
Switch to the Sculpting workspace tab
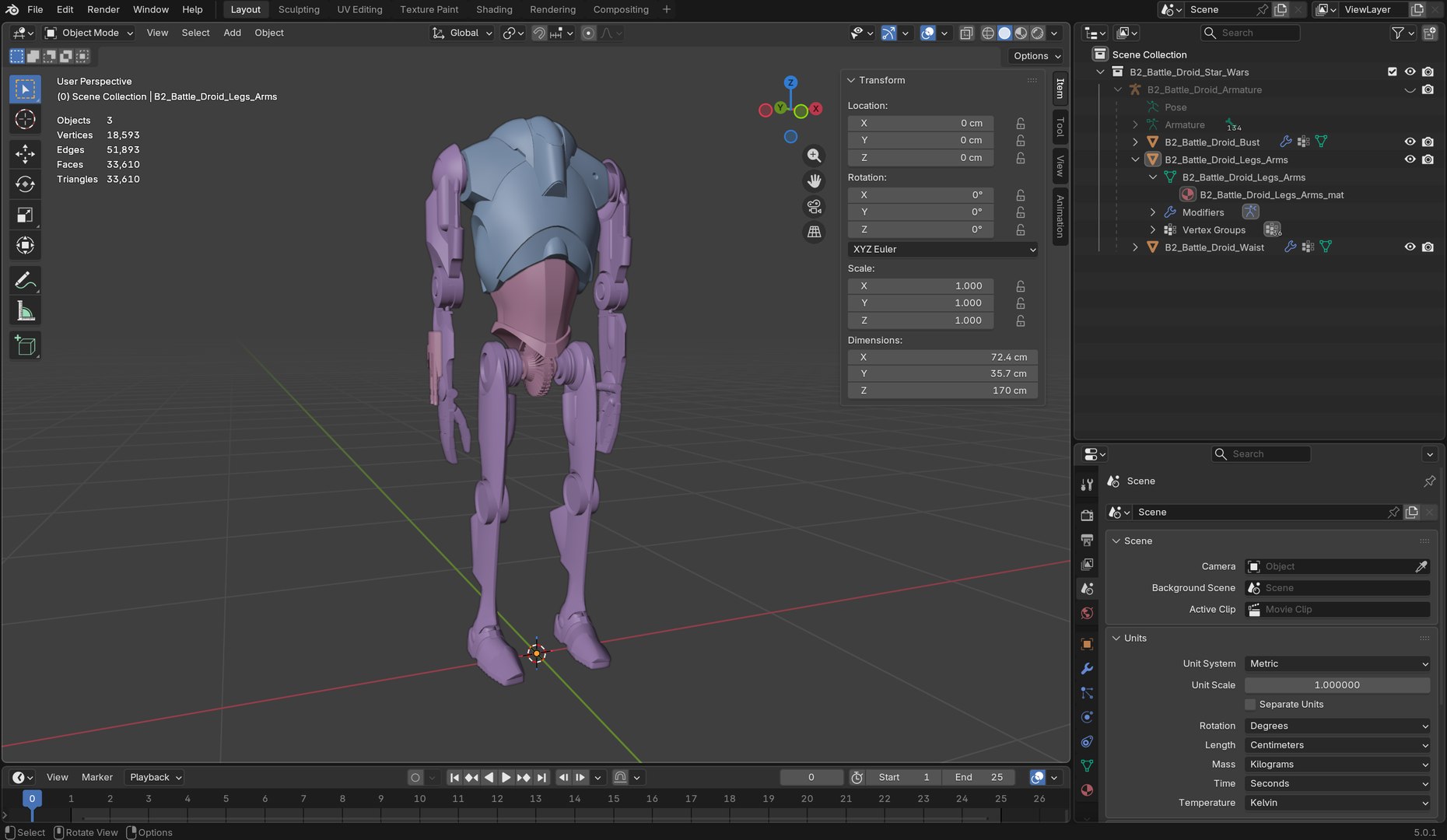[x=299, y=9]
